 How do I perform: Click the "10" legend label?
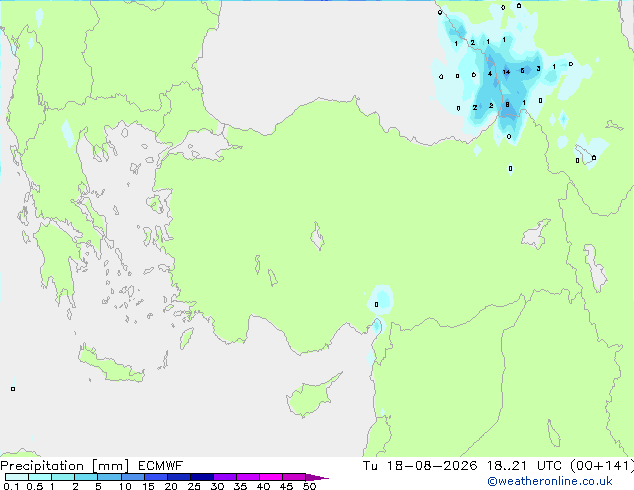point(125,486)
